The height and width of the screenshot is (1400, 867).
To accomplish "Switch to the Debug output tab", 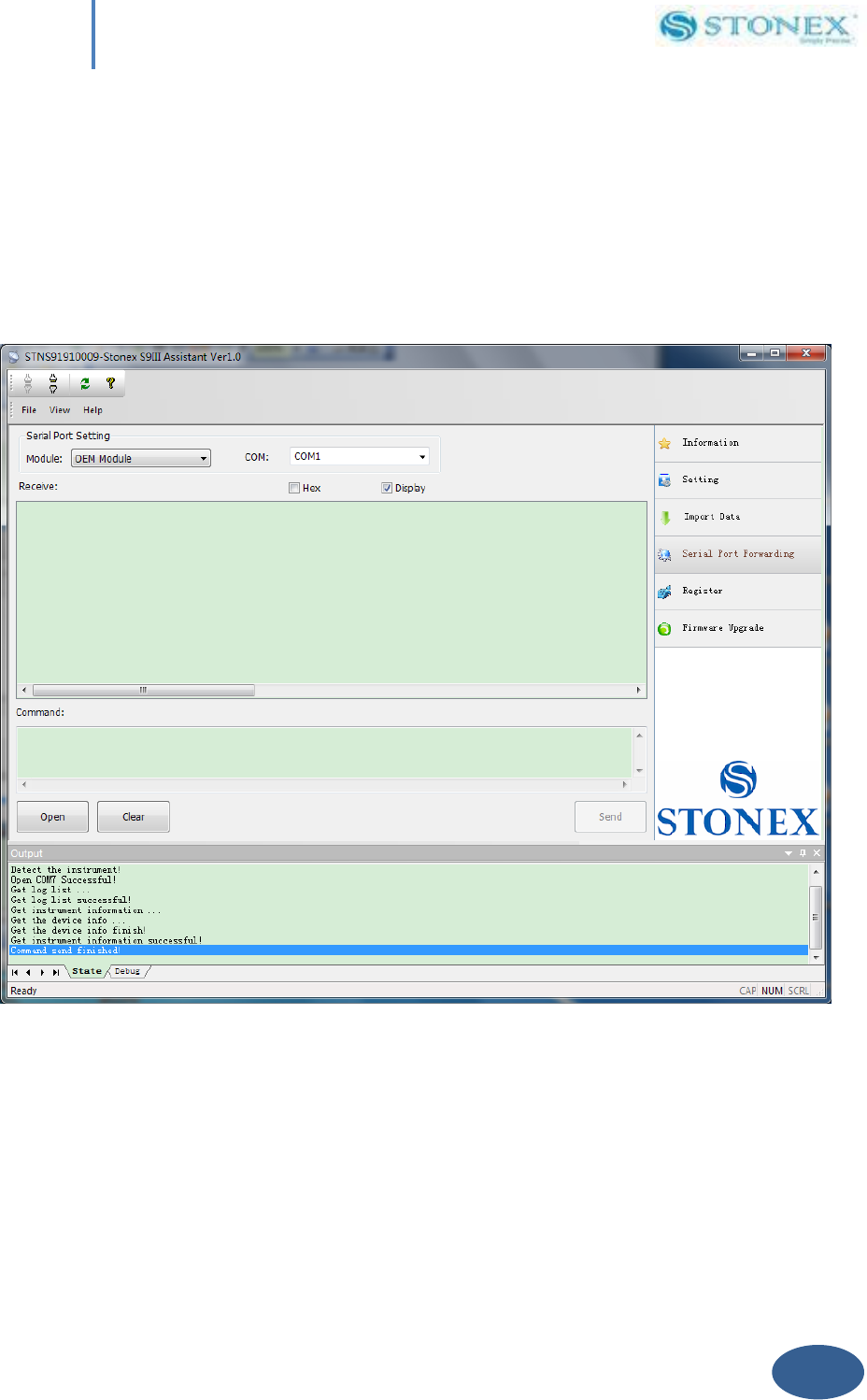I will click(127, 971).
